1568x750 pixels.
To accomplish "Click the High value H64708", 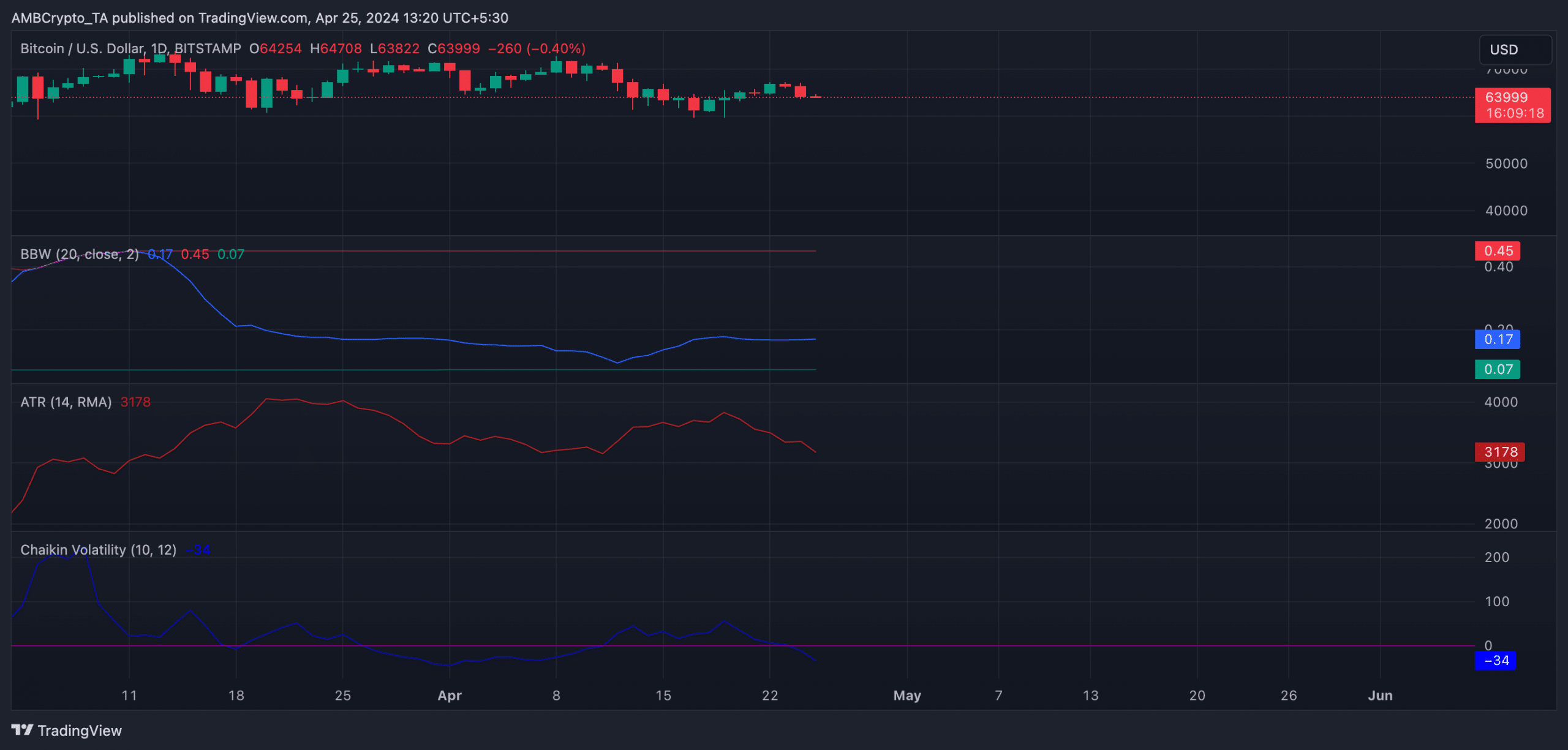I will [336, 48].
